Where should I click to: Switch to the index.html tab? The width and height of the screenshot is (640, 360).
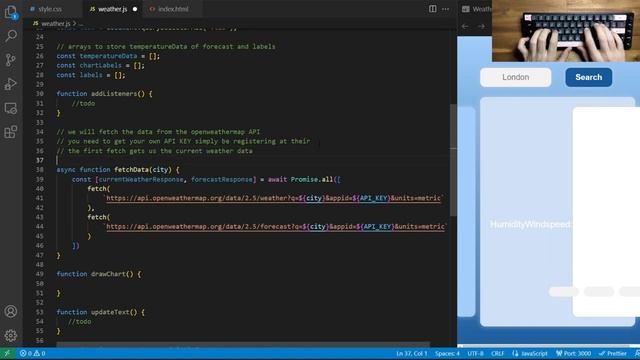(x=173, y=9)
